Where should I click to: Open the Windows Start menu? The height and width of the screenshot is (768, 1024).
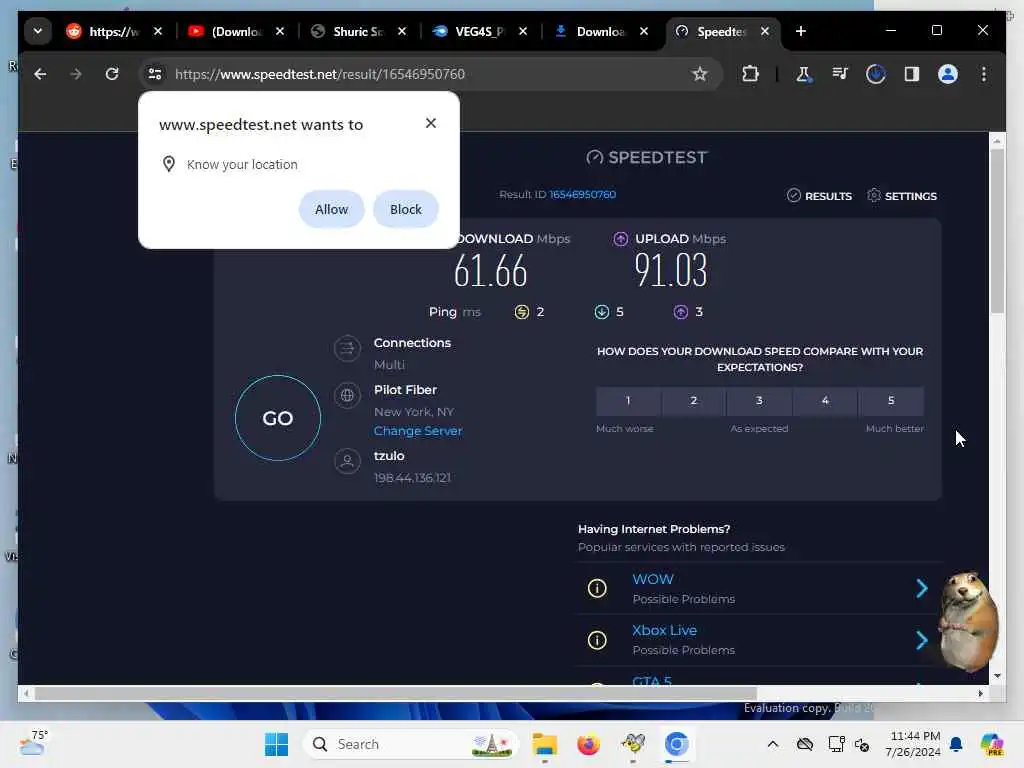point(276,744)
